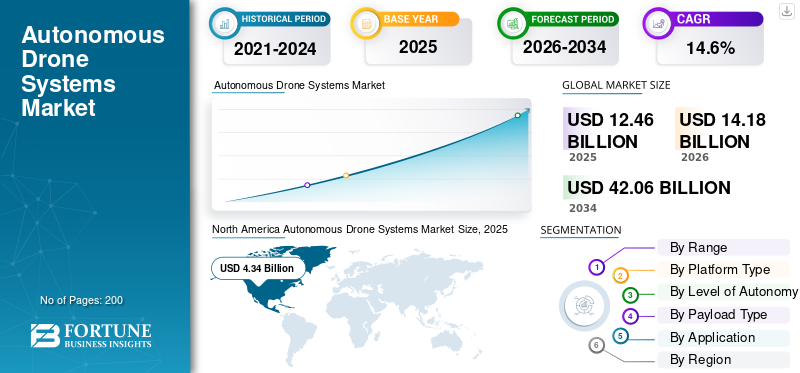
Task: Click the Fortune Business Insights logo
Action: click(x=90, y=335)
